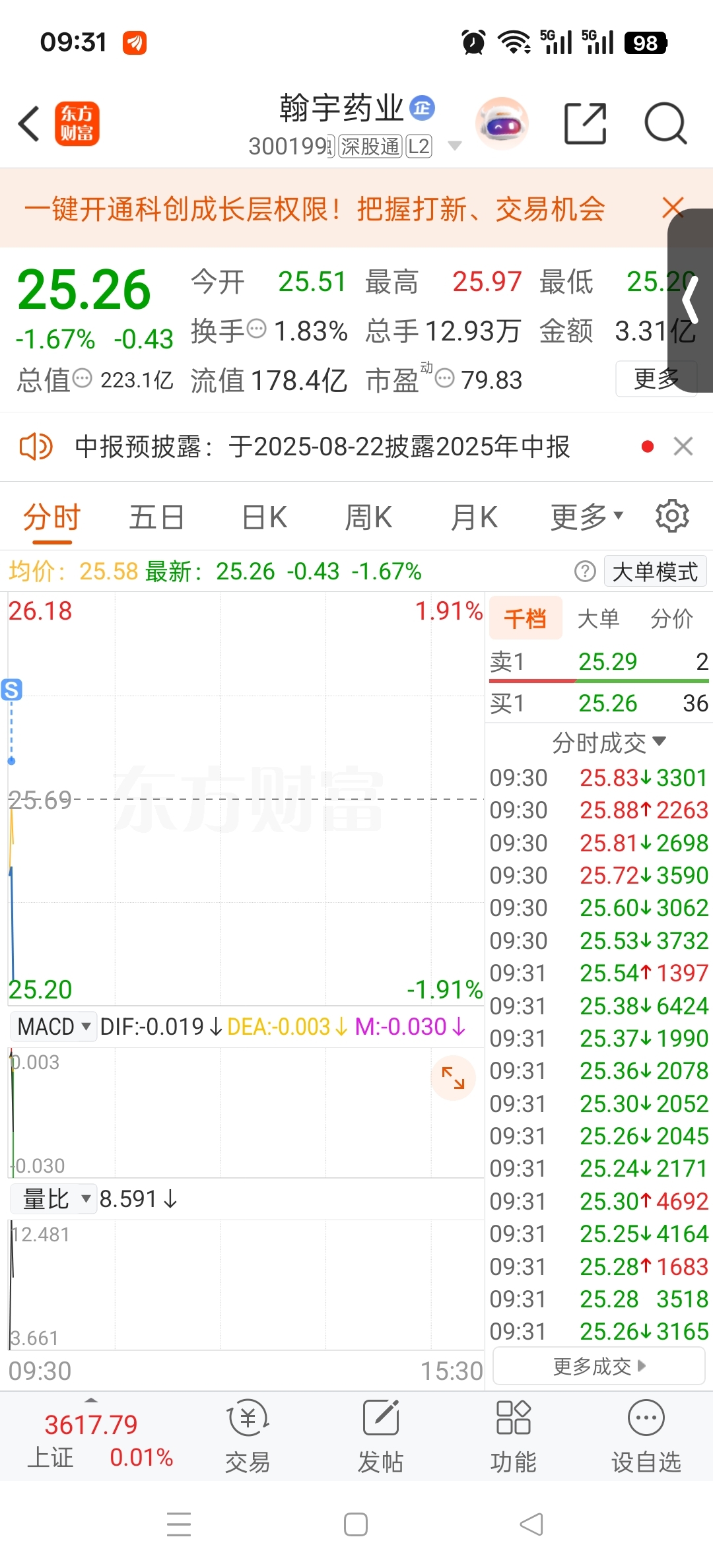Tap 总值 info circle icon
Screen dimensions: 713x1568
pyautogui.click(x=83, y=378)
